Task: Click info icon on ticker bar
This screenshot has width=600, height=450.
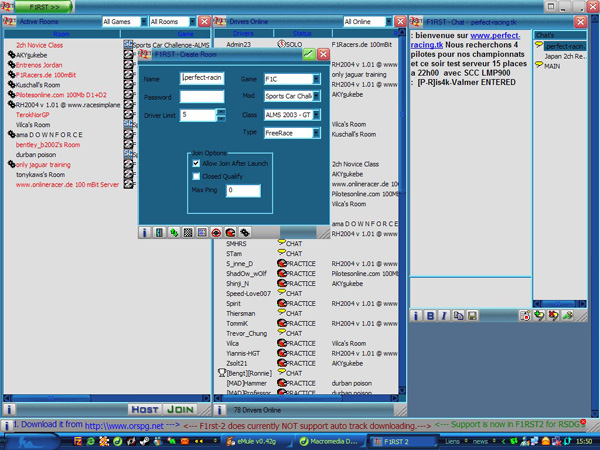Action: coord(7,426)
